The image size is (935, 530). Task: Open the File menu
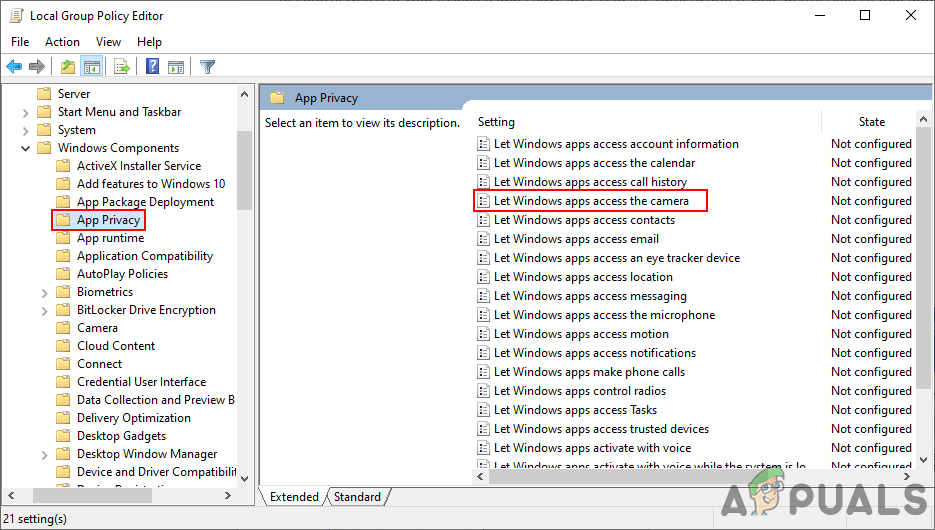tap(20, 42)
